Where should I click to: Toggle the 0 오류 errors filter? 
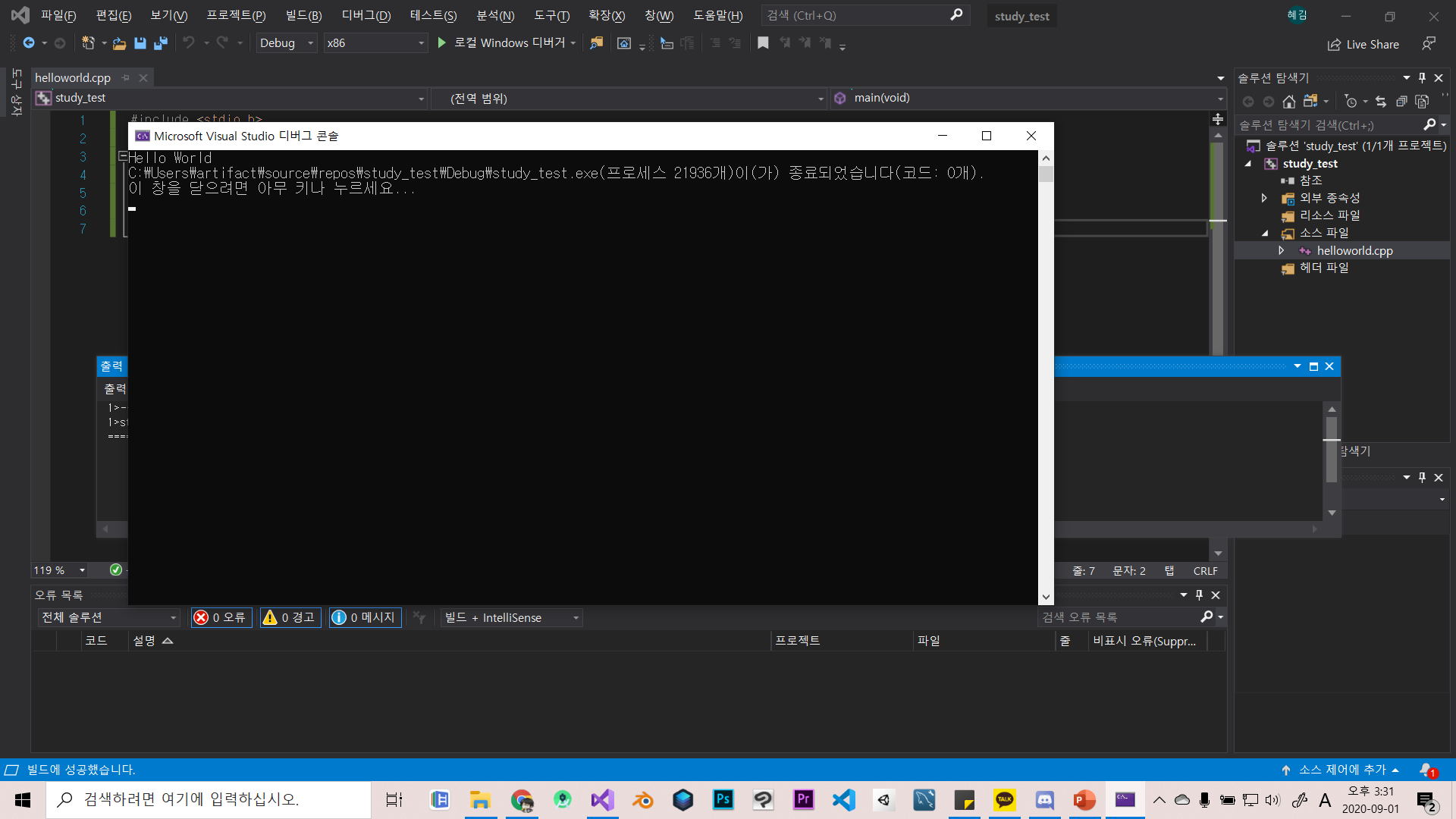point(221,617)
